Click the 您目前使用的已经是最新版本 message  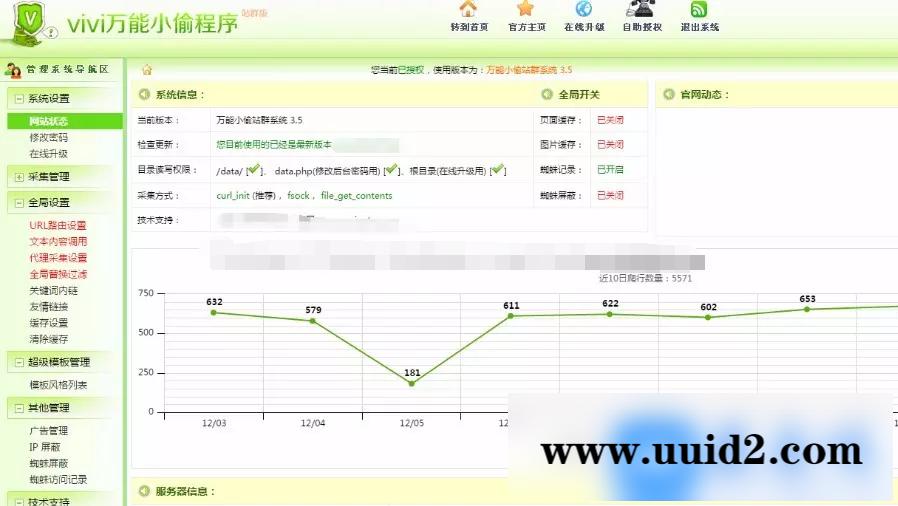(x=274, y=145)
